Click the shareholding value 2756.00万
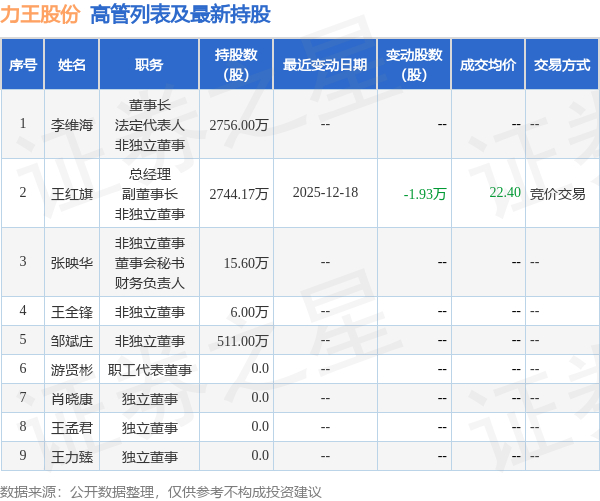The height and width of the screenshot is (501, 600). click(x=239, y=125)
